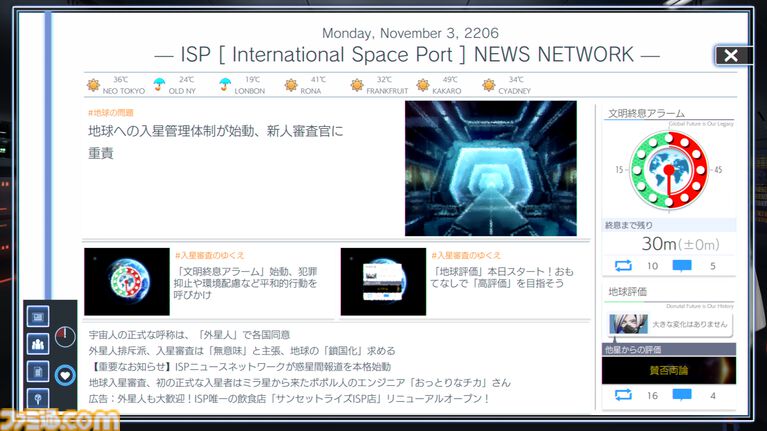Click the 49℃ KAKARO temperature
The height and width of the screenshot is (431, 767).
point(450,80)
